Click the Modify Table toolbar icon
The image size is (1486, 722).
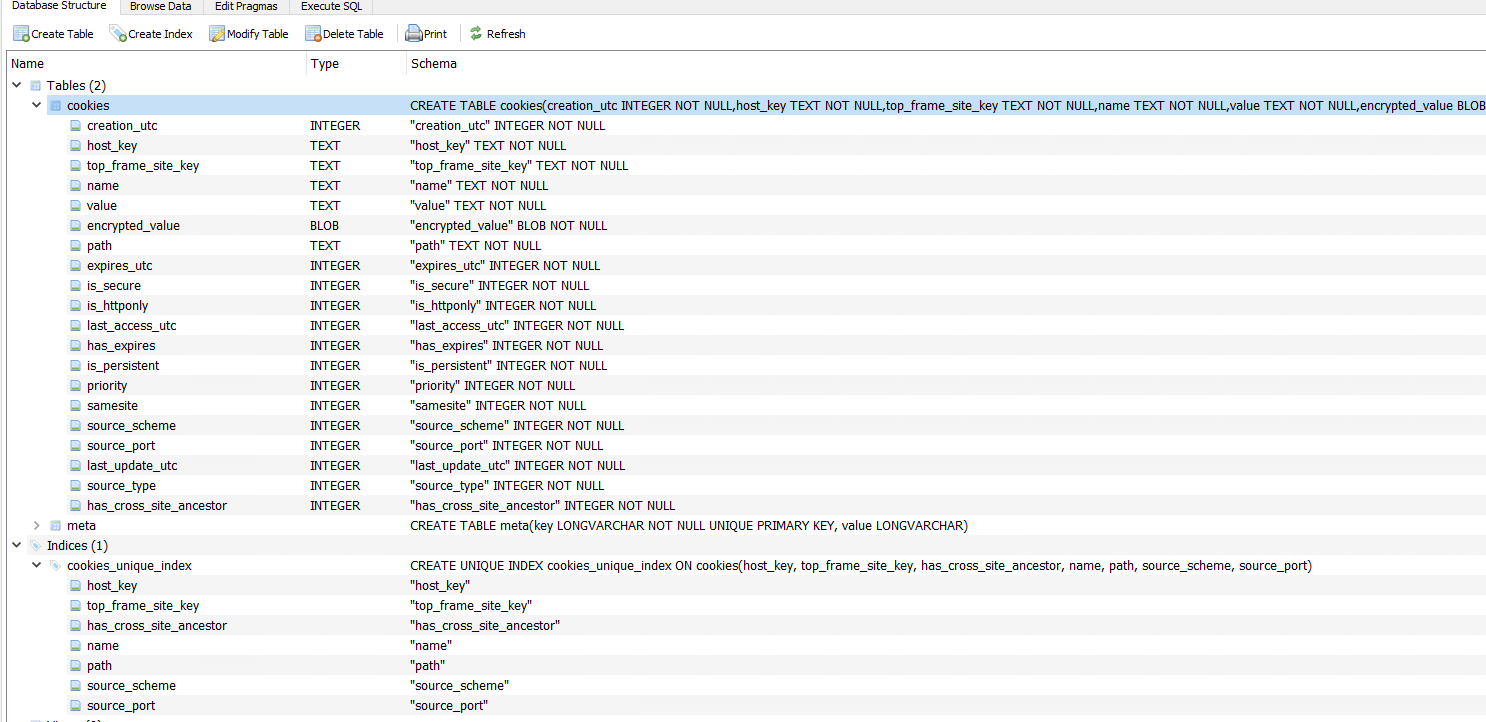point(217,34)
